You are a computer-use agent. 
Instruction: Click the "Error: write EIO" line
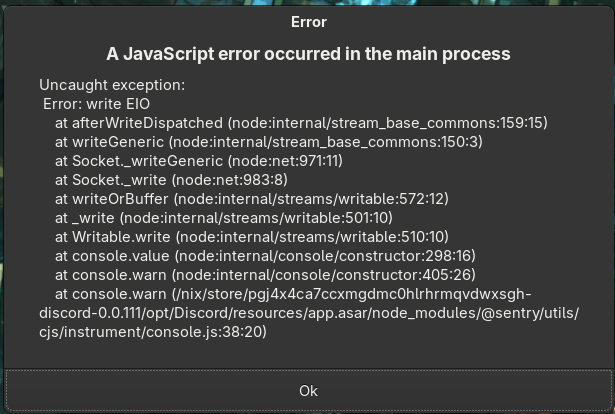click(97, 104)
